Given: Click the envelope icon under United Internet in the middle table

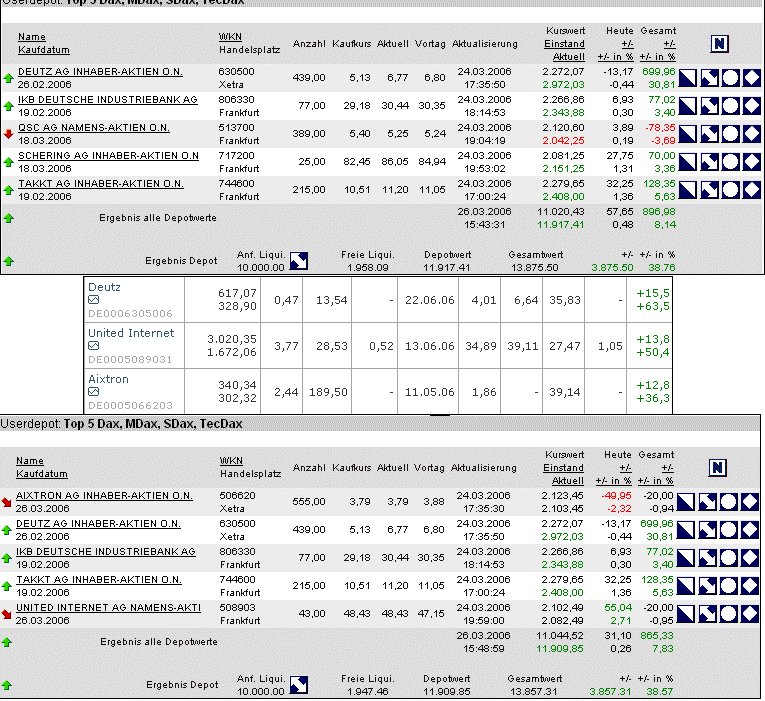Looking at the screenshot, I should click(94, 346).
